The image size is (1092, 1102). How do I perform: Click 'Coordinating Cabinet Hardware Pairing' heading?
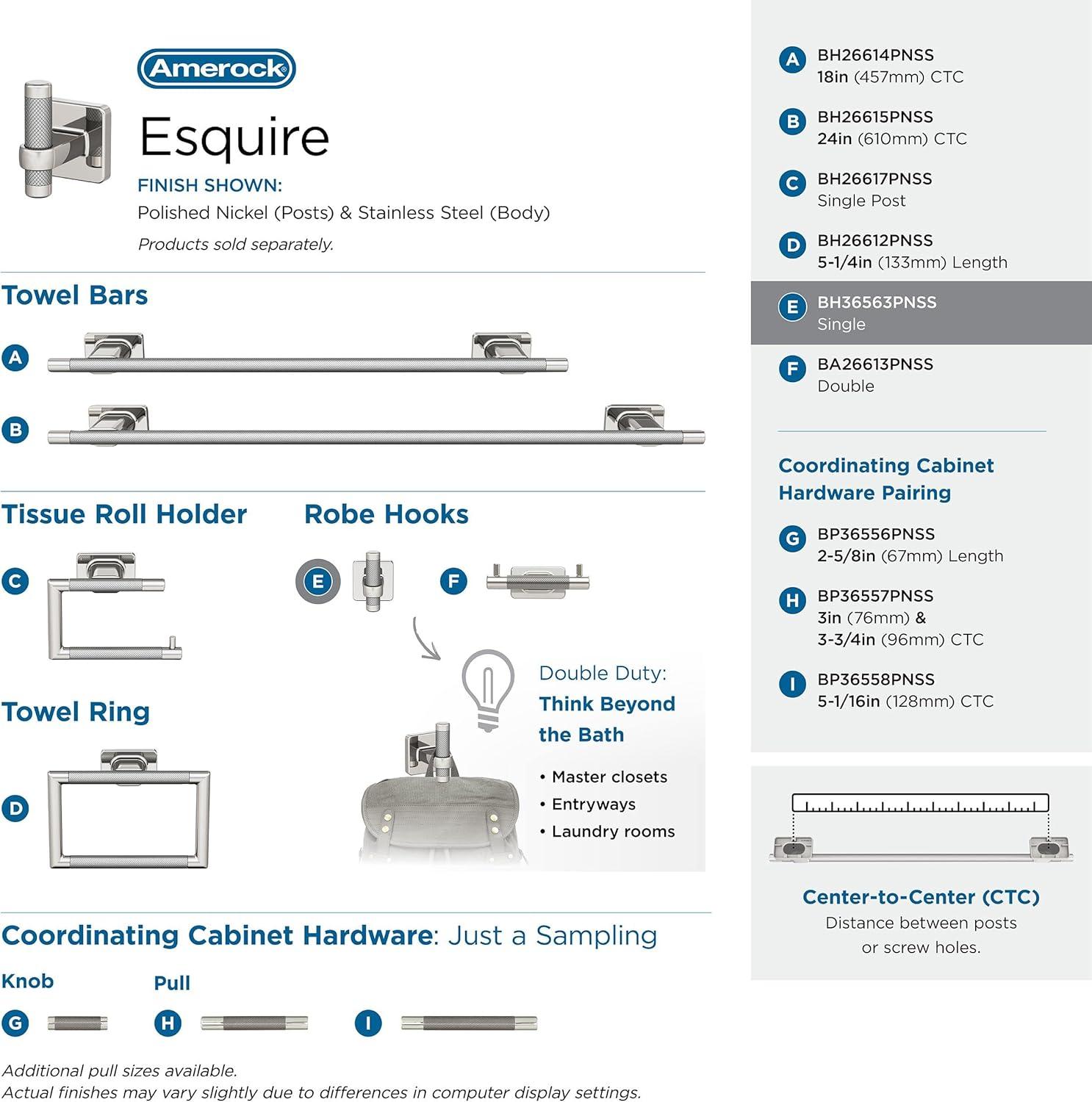coord(886,479)
